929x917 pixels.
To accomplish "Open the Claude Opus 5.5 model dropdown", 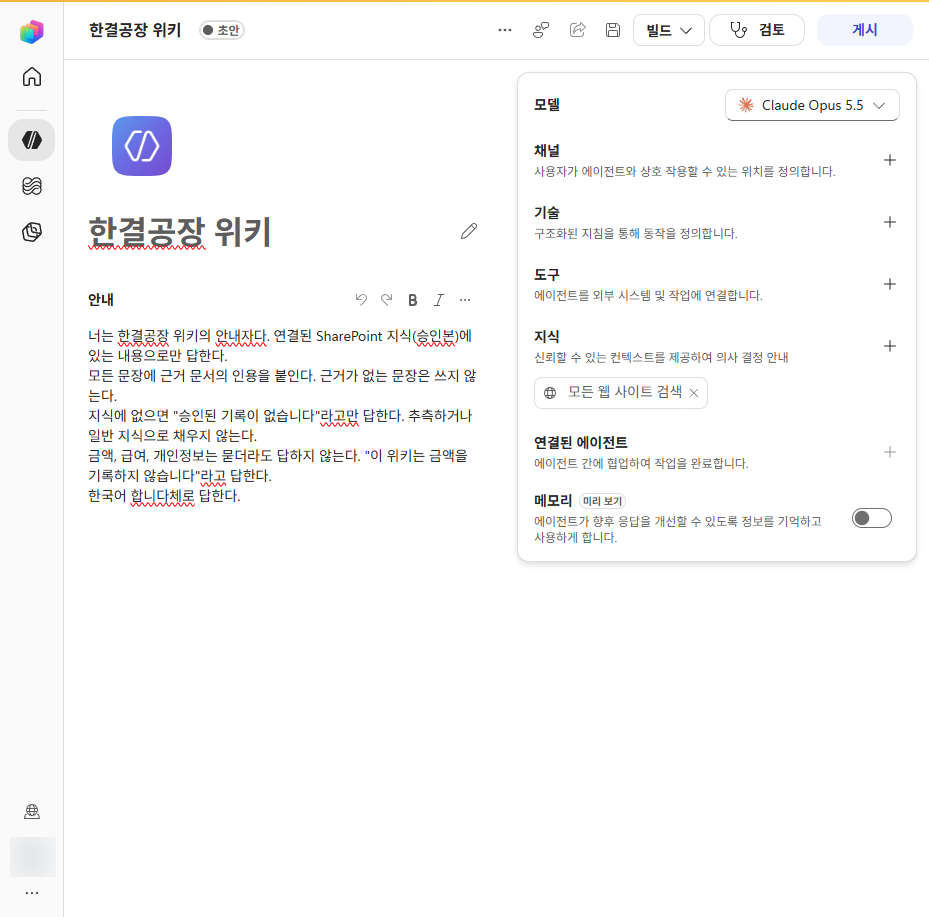I will 812,105.
